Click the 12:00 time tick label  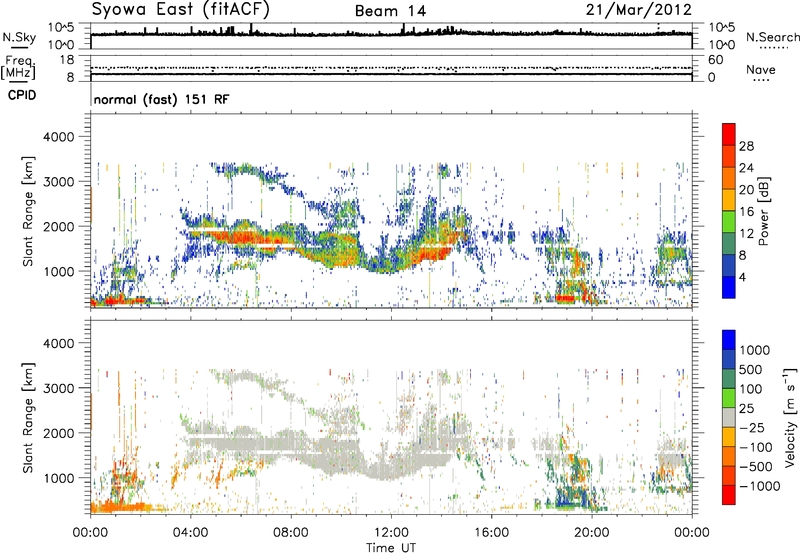pos(391,533)
